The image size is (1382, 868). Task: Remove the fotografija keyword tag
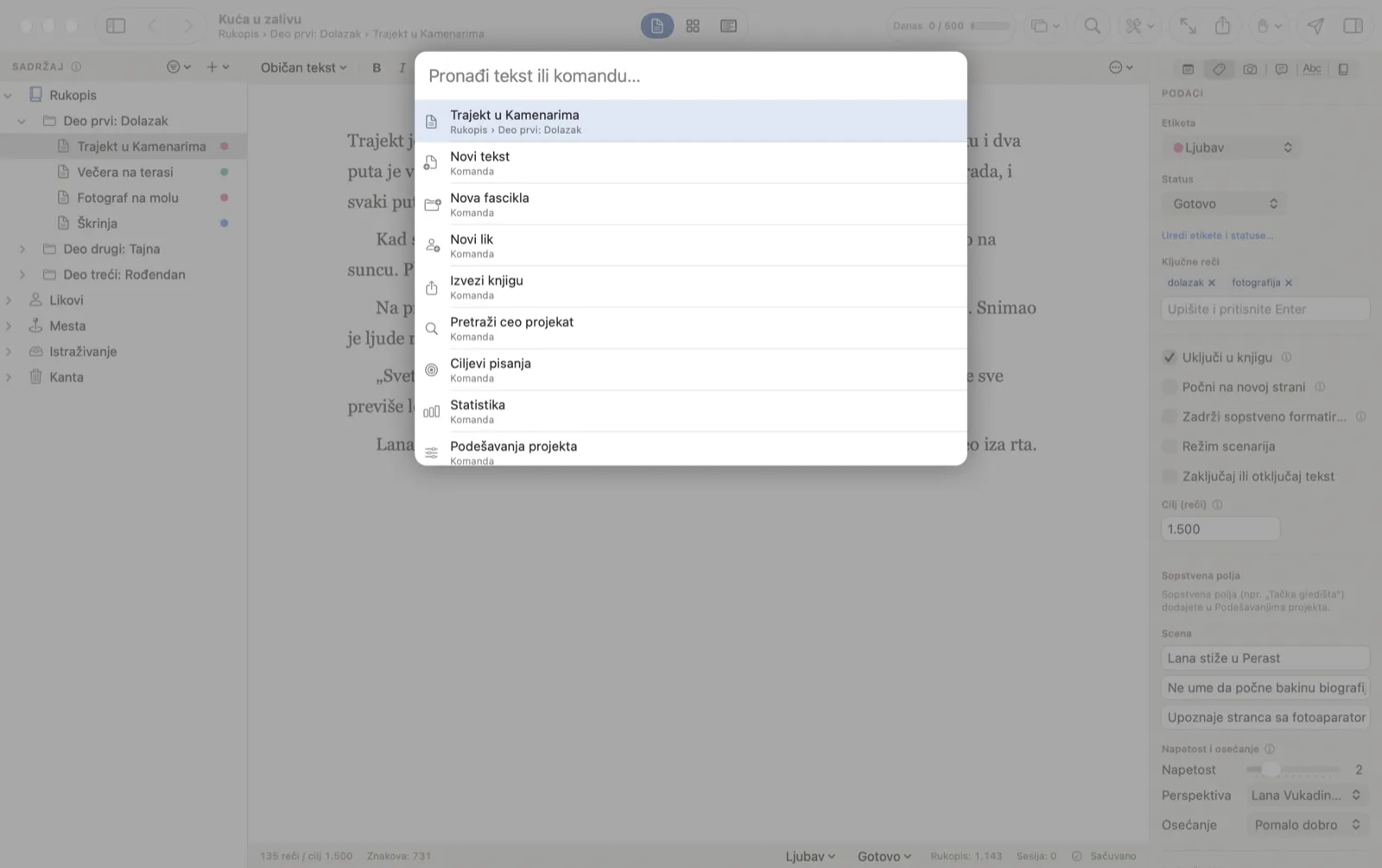click(x=1289, y=283)
